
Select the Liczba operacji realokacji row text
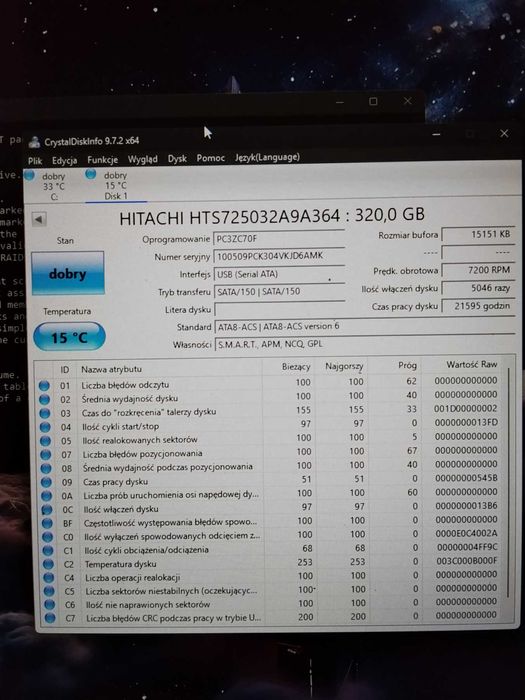(x=133, y=578)
